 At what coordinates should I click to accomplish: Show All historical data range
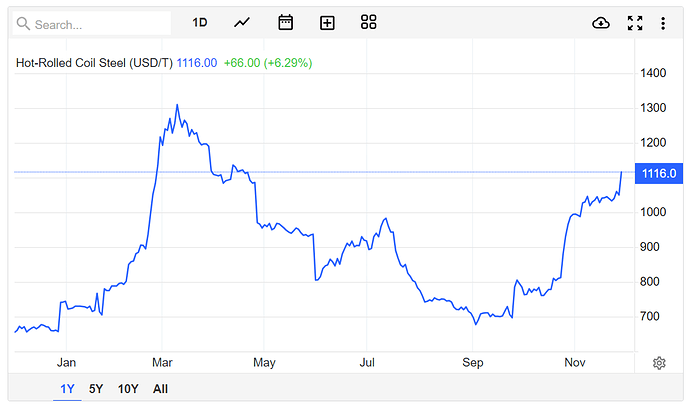pyautogui.click(x=160, y=389)
